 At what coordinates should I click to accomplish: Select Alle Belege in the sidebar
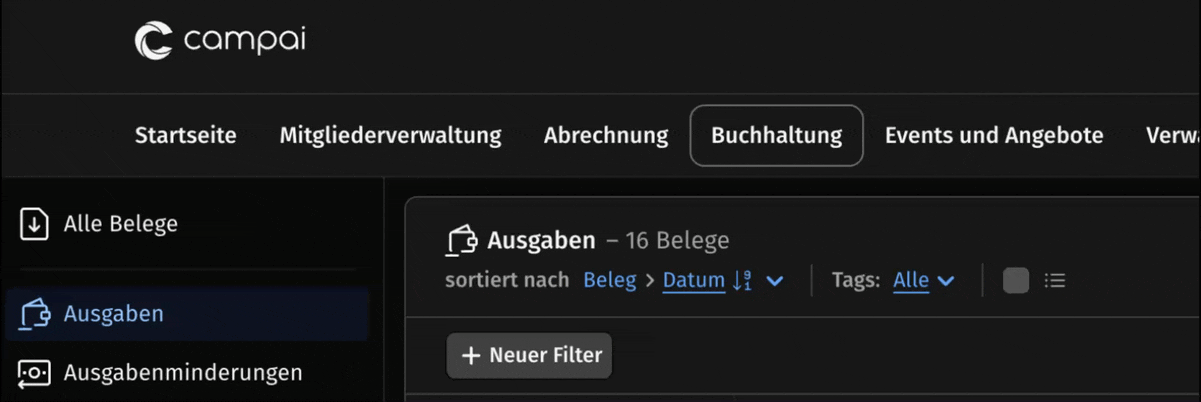tap(121, 224)
